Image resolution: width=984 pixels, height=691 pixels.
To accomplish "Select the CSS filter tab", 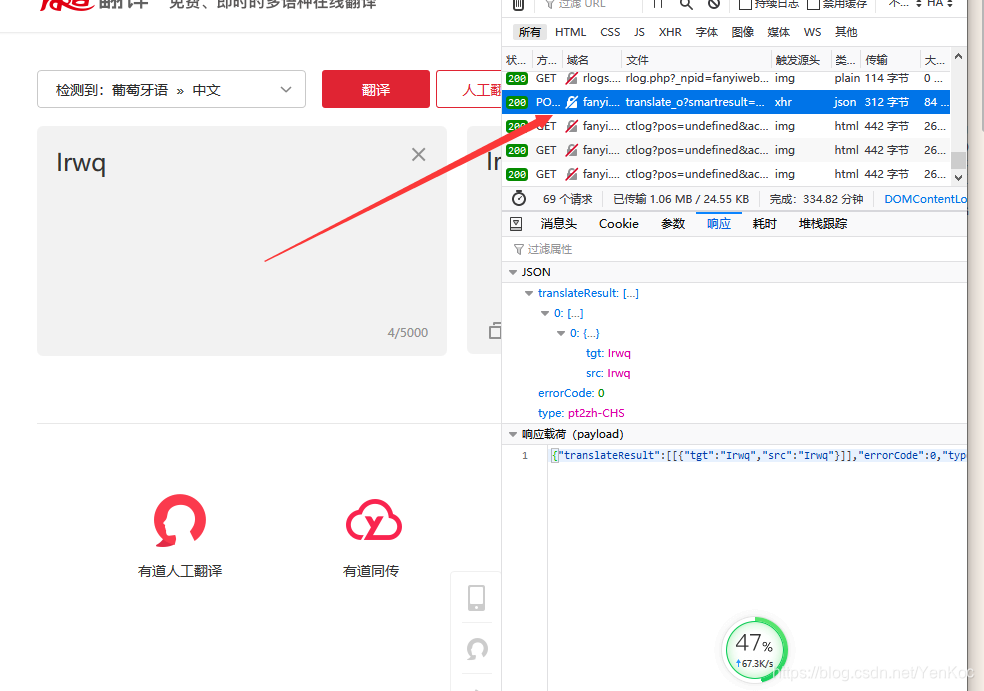I will (610, 32).
